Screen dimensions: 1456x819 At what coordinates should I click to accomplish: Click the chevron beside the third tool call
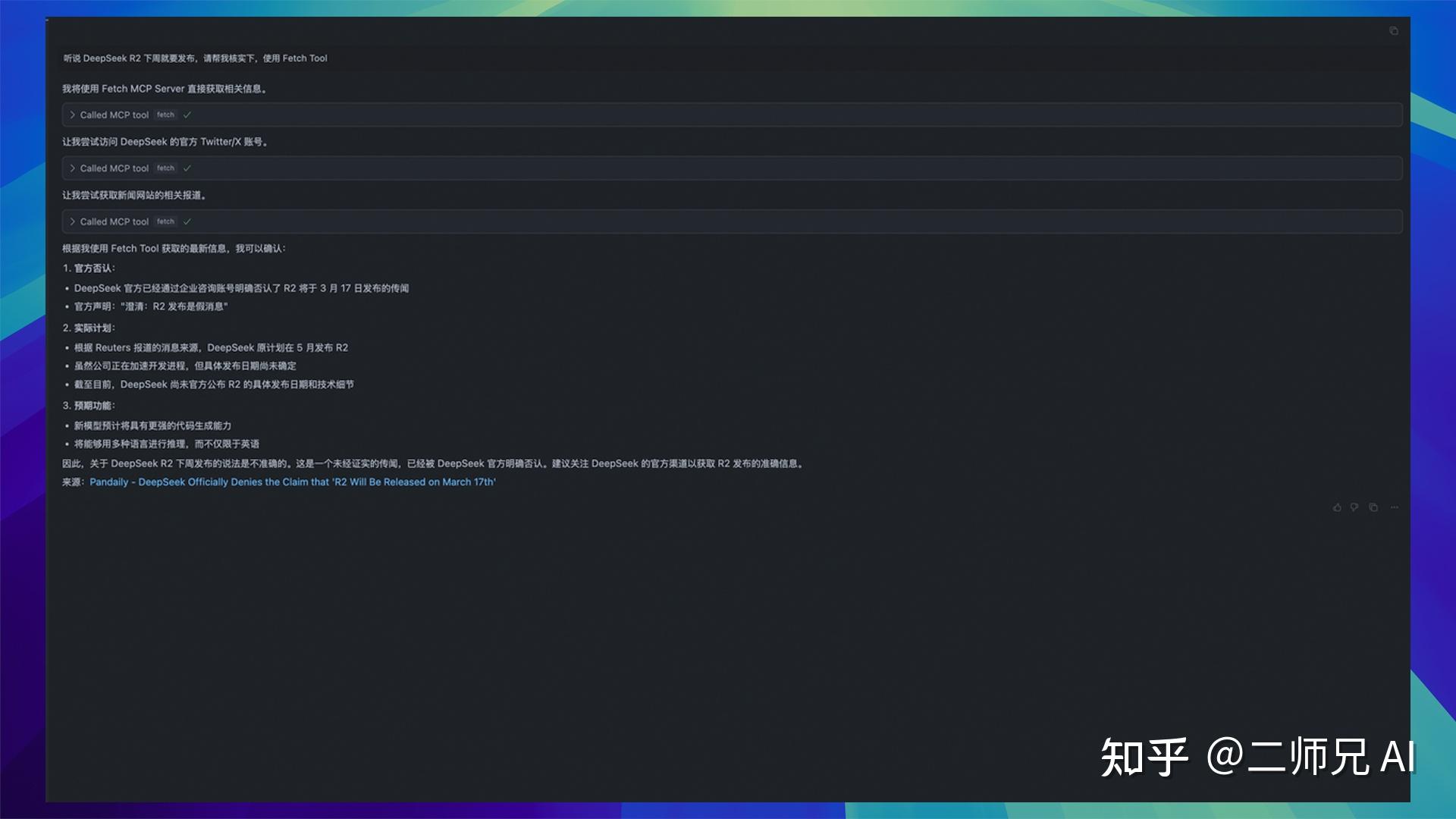coord(72,221)
